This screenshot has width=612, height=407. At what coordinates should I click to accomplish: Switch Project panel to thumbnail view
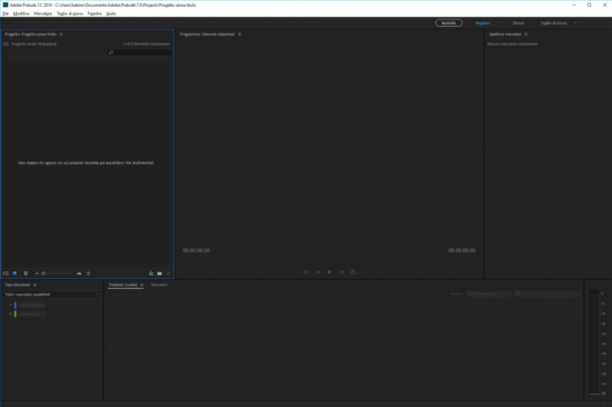click(x=15, y=274)
